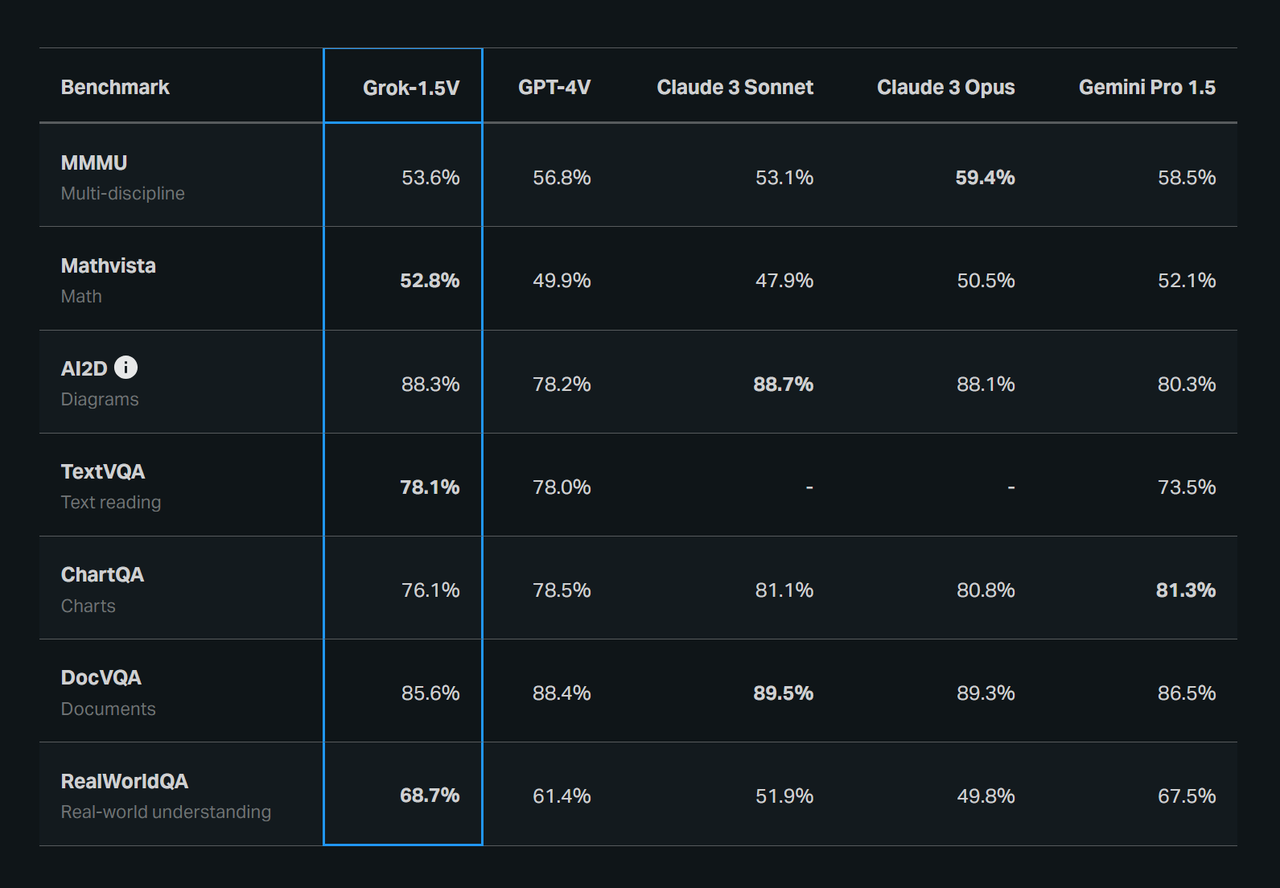
Task: Click the Claude 3 Sonnet column header
Action: point(735,87)
